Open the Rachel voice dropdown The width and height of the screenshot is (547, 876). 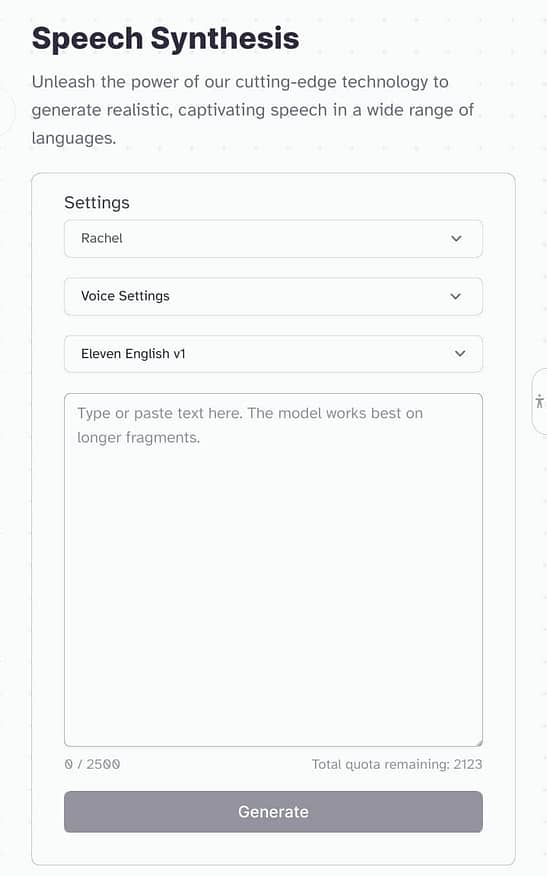[273, 239]
